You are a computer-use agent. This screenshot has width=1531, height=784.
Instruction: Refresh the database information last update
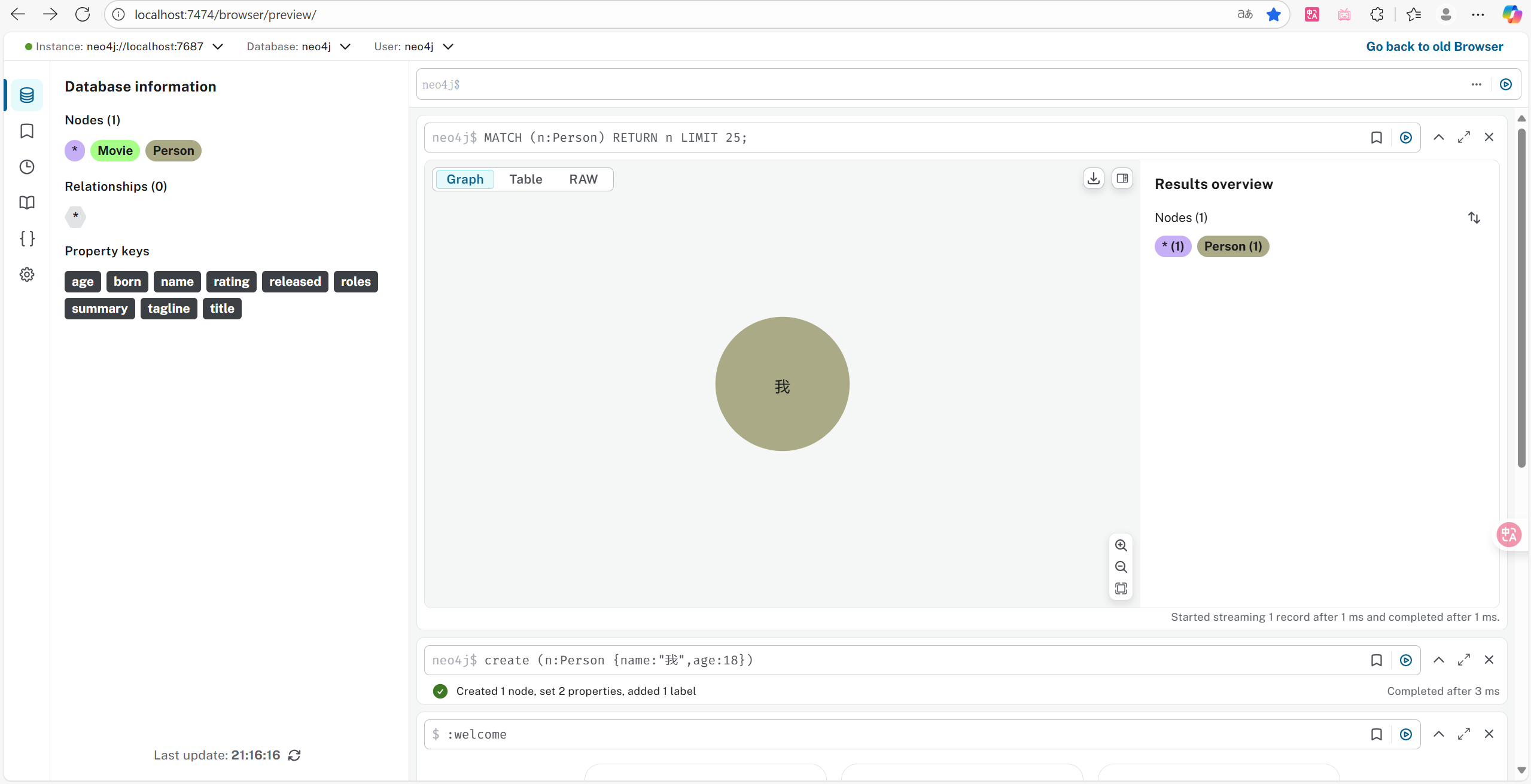tap(294, 755)
